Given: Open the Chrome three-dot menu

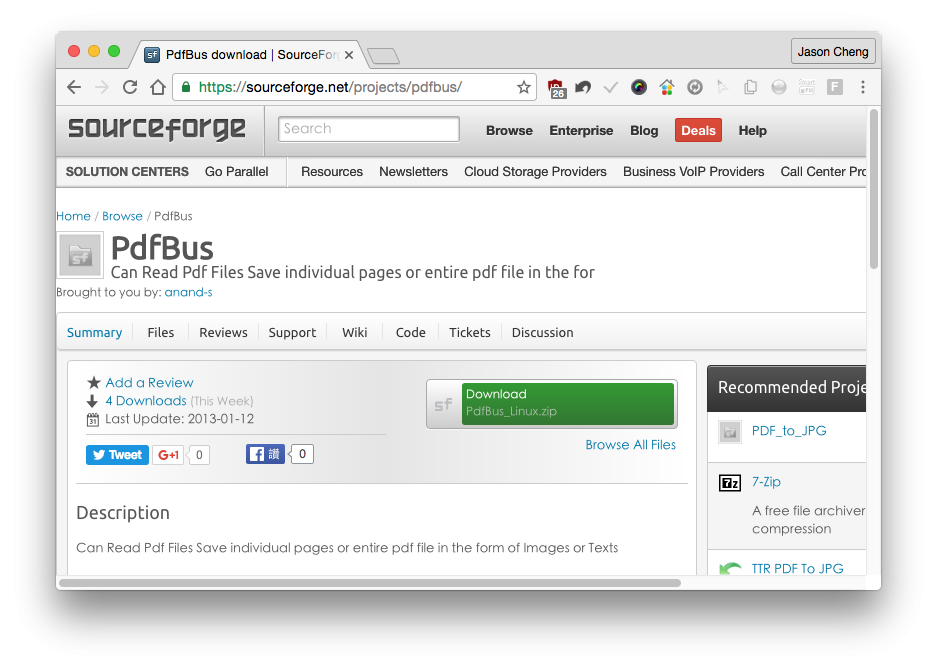Looking at the screenshot, I should pyautogui.click(x=863, y=87).
